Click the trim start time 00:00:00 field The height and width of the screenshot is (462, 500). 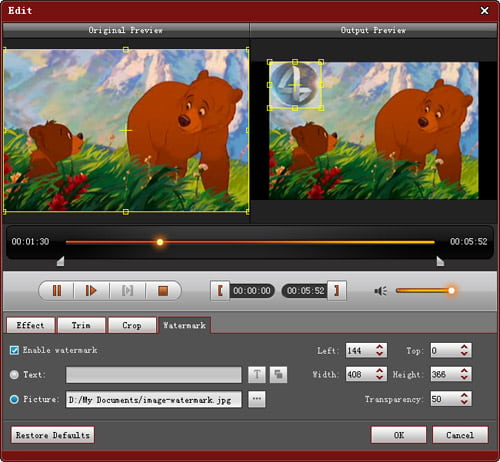252,291
